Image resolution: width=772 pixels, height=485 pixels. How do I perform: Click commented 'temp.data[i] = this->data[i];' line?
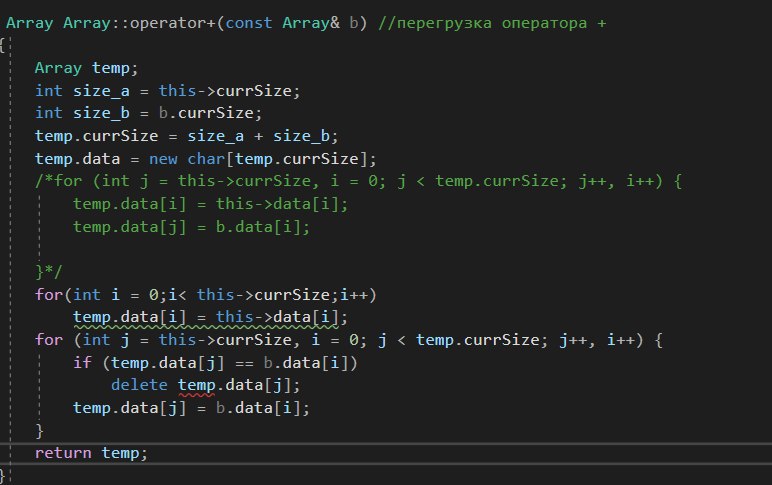click(x=211, y=204)
